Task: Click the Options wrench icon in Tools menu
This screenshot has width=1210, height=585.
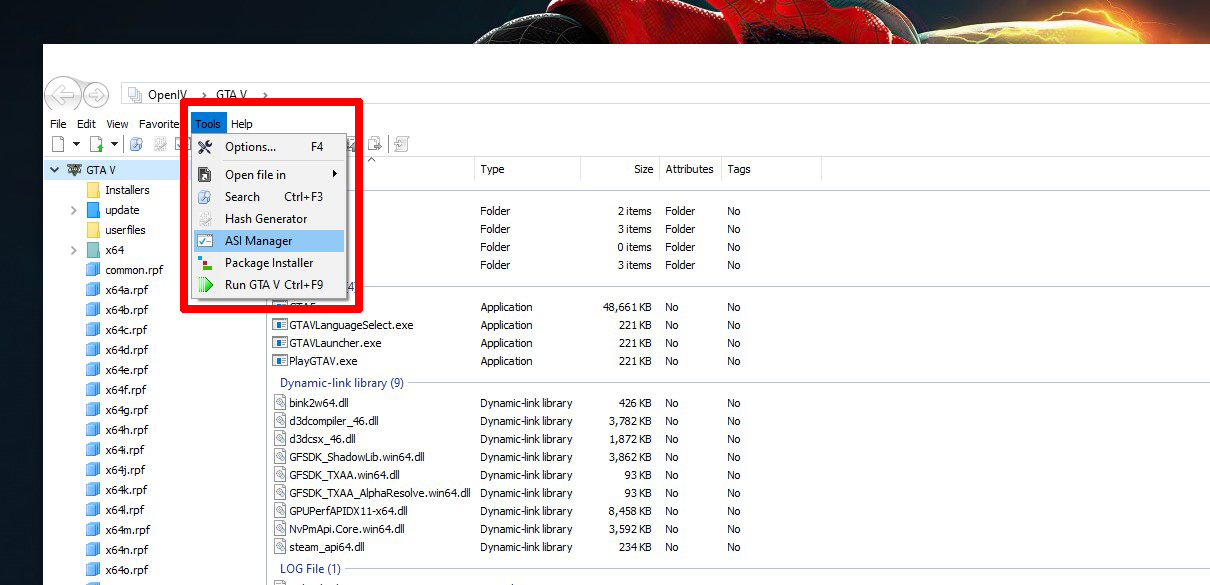Action: point(205,147)
